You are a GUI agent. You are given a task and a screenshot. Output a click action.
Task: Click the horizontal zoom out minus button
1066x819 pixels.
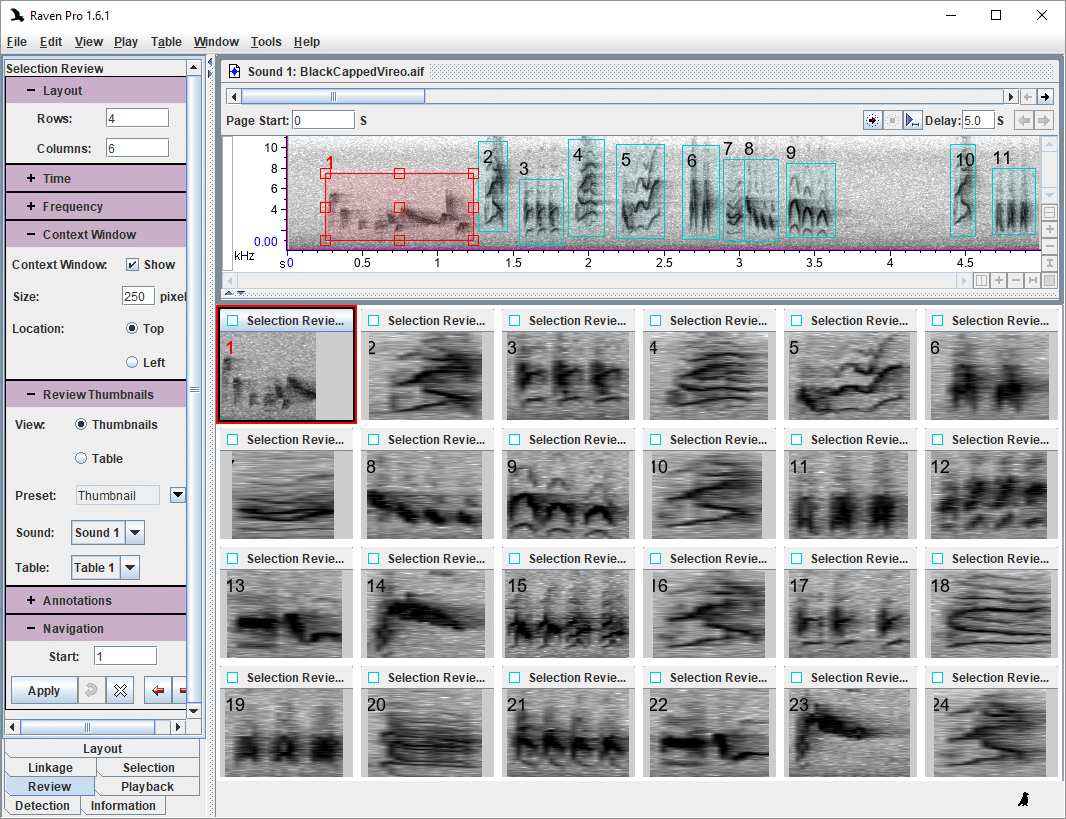(x=1016, y=280)
